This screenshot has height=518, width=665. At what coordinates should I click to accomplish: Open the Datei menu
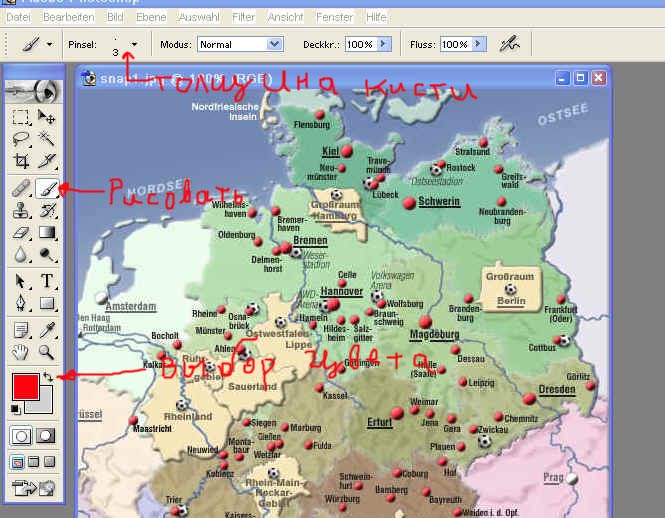[x=18, y=17]
